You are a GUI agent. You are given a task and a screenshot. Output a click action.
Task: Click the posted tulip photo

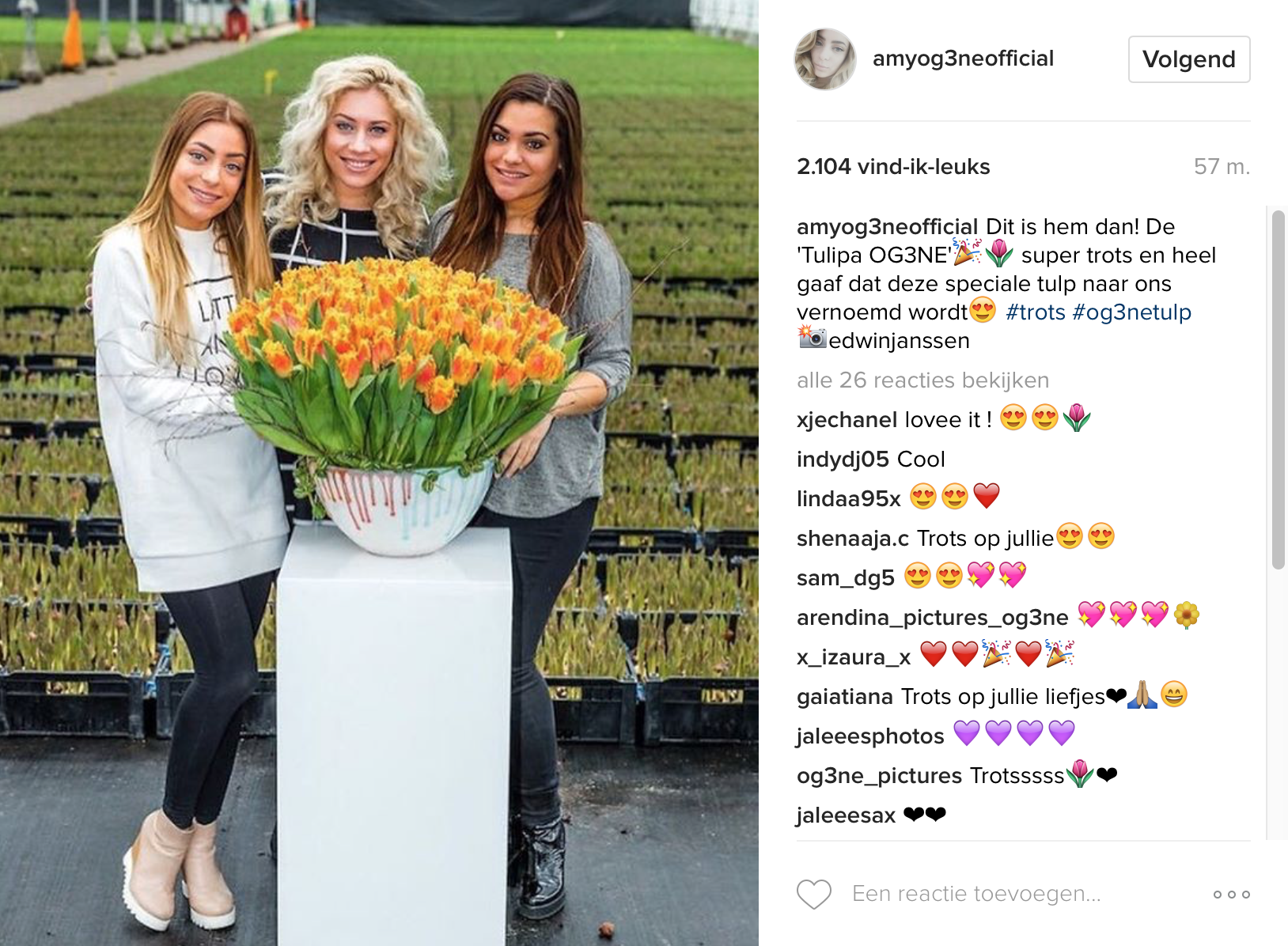pyautogui.click(x=379, y=473)
